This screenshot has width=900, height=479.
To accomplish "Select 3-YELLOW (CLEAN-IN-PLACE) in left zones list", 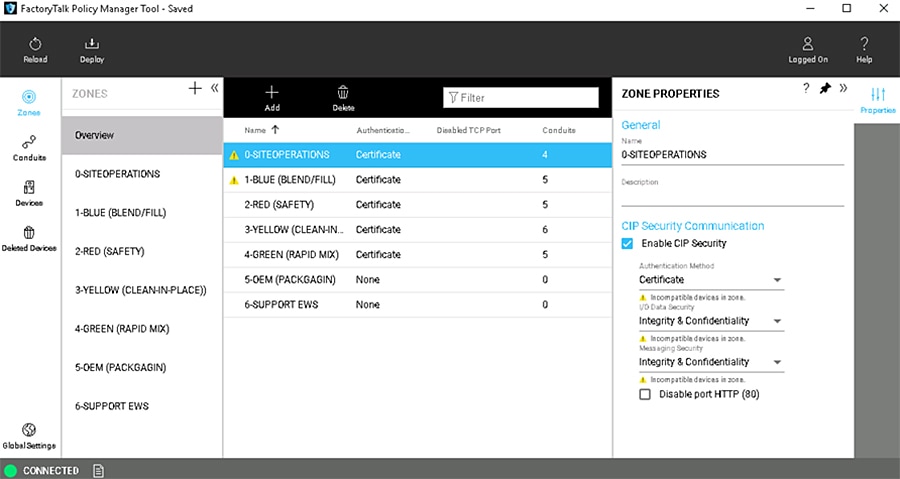I will tap(142, 290).
